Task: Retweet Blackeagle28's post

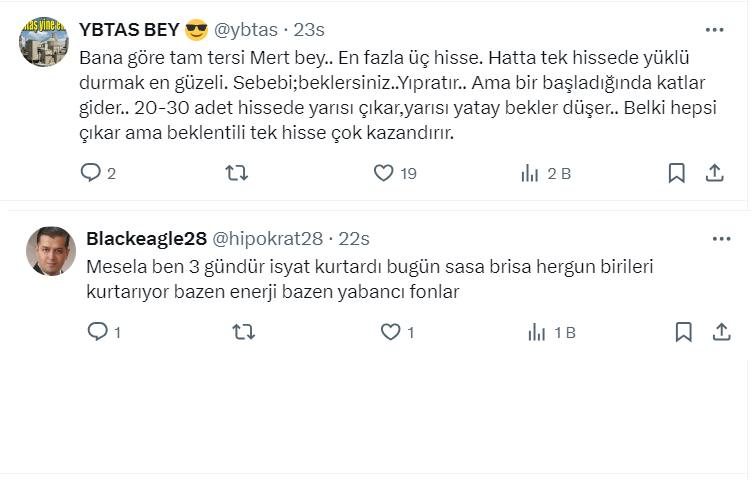Action: 243,332
